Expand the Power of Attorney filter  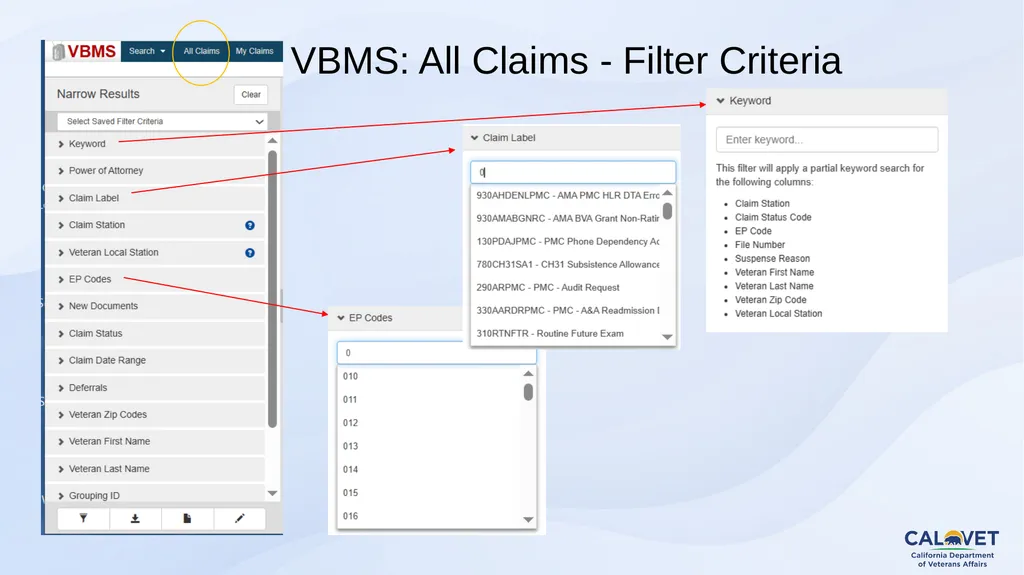[155, 171]
